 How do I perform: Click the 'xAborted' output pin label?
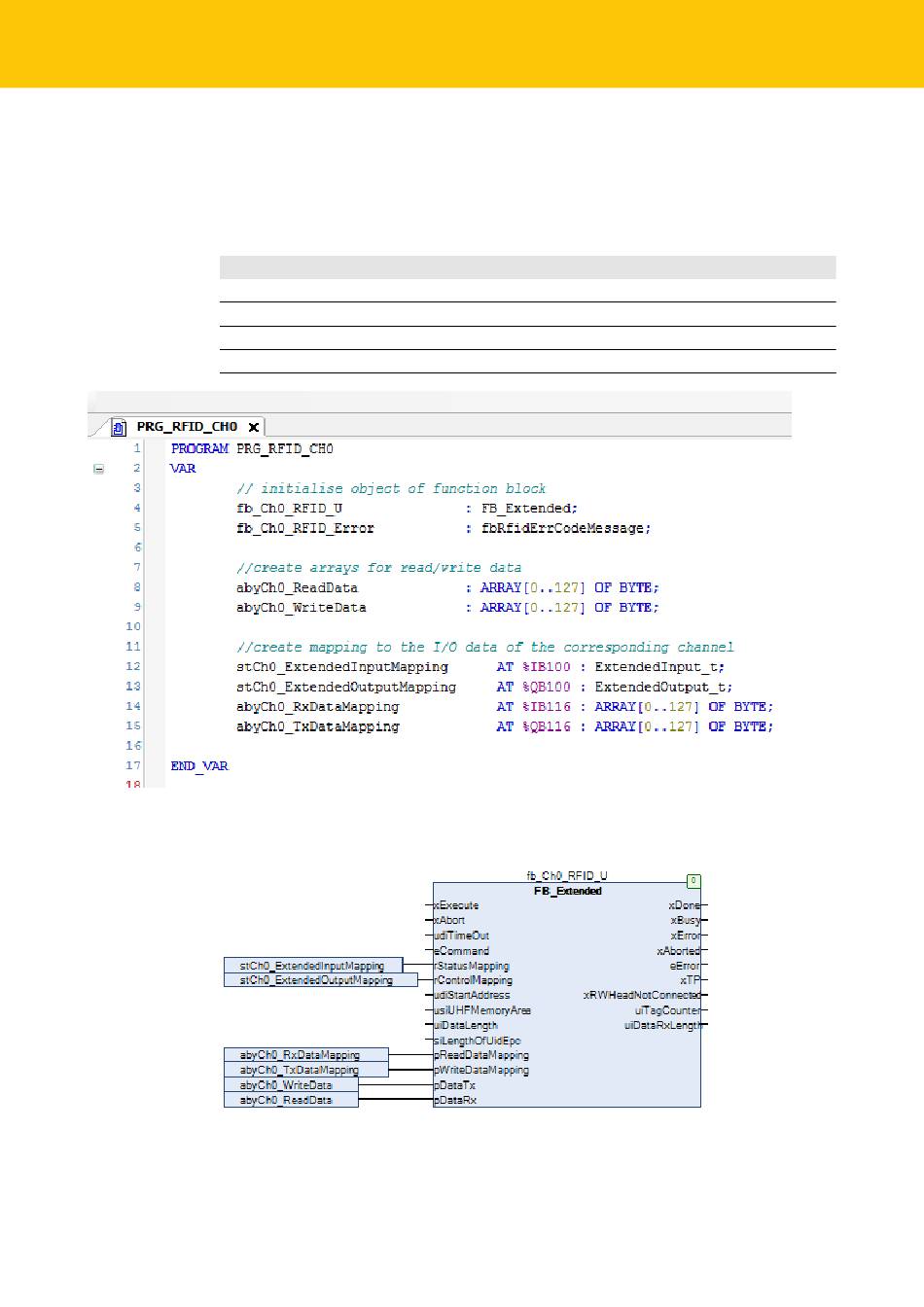(678, 951)
